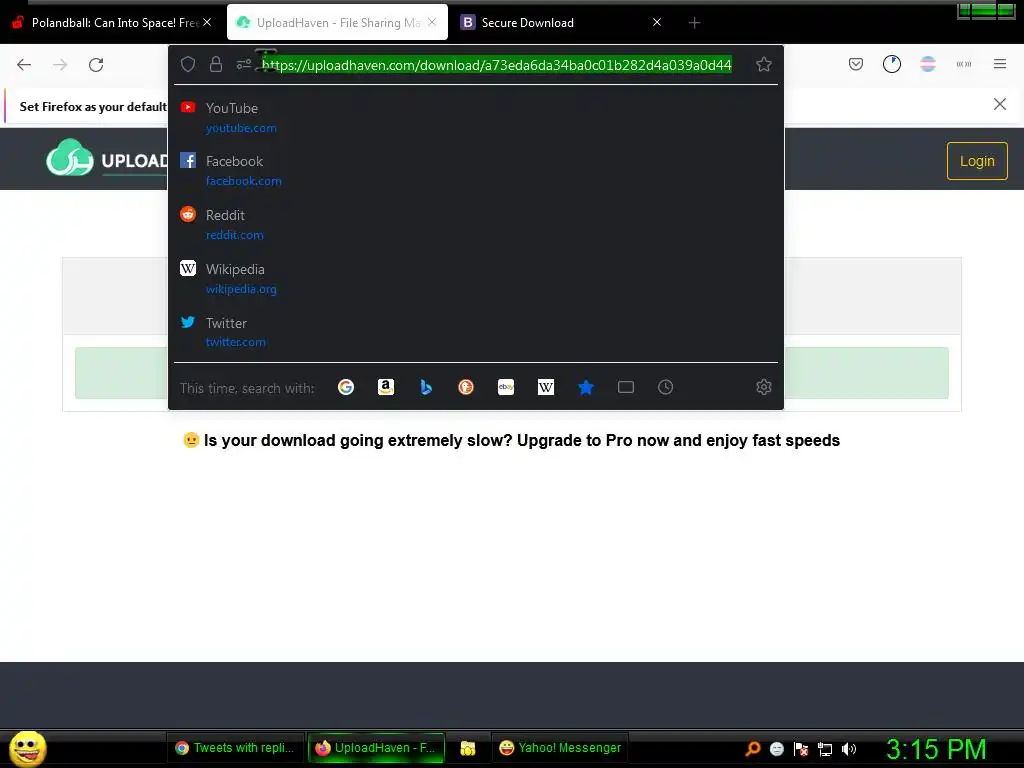
Task: Open the circular clock-style toolbar extension icon
Action: point(891,64)
